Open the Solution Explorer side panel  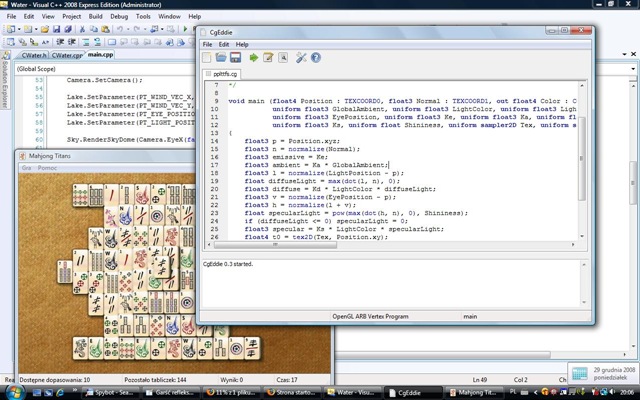[5, 80]
